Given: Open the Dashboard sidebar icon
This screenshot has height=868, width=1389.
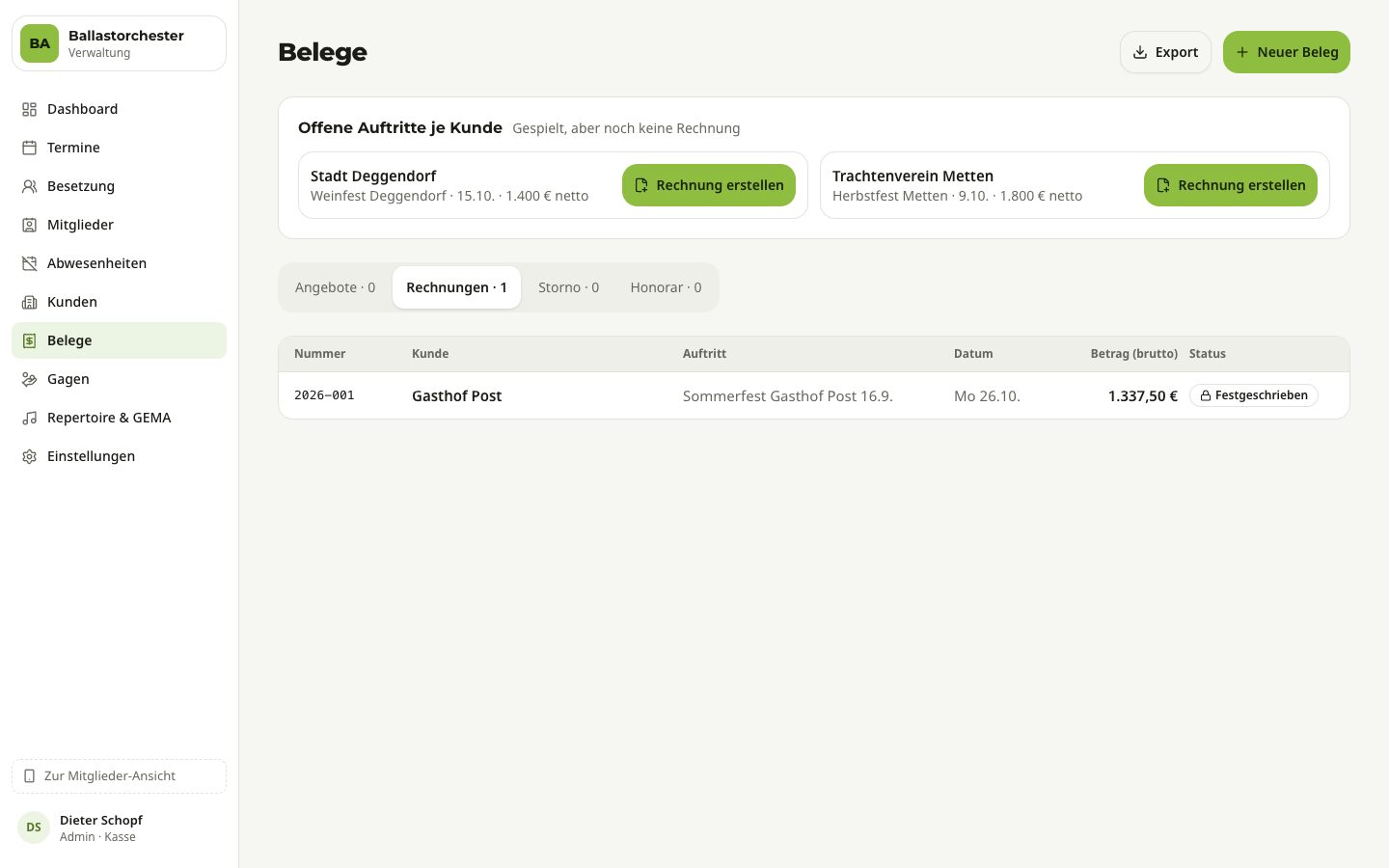Looking at the screenshot, I should pos(30,109).
